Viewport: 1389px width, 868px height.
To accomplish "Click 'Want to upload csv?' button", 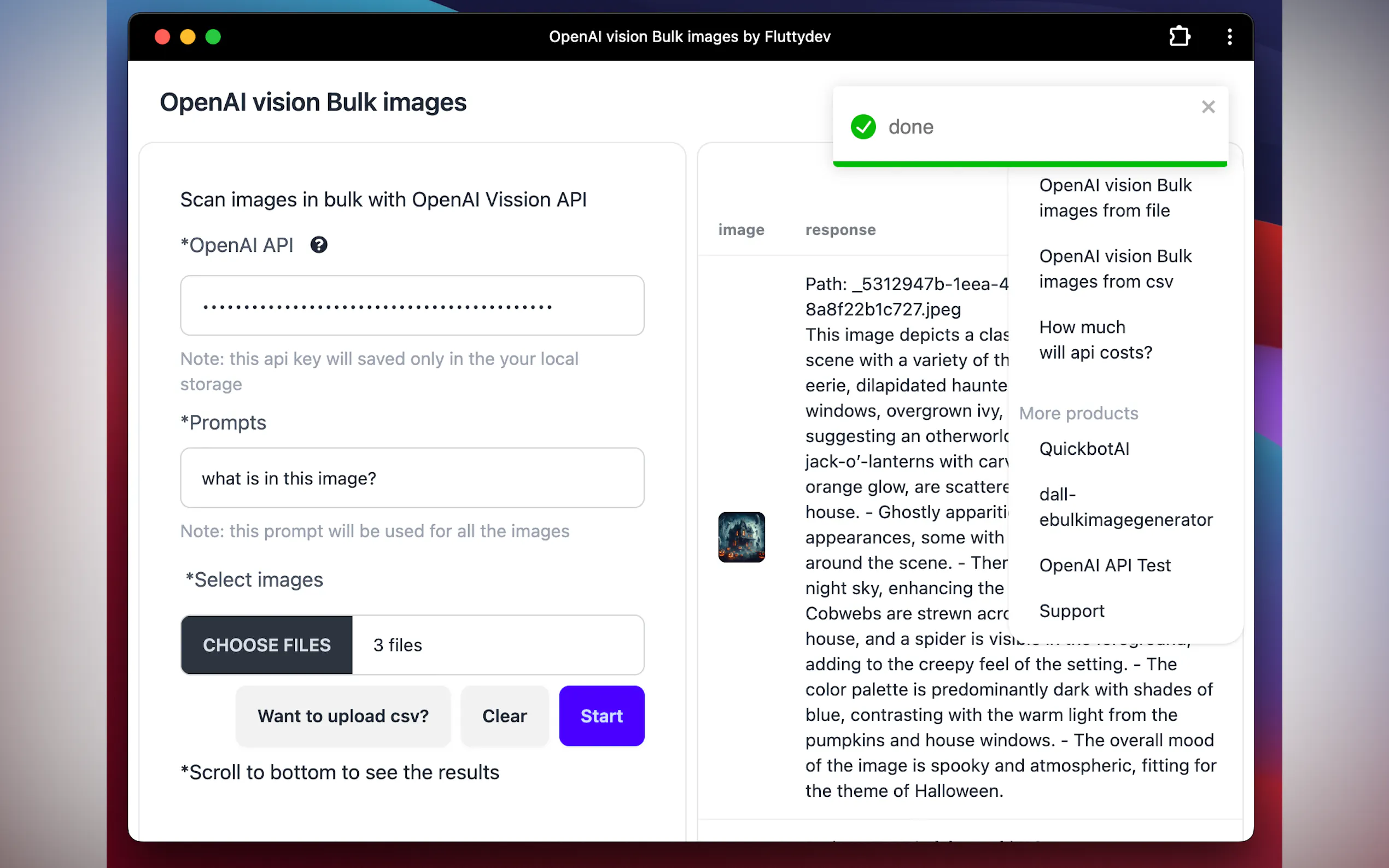I will click(x=343, y=716).
